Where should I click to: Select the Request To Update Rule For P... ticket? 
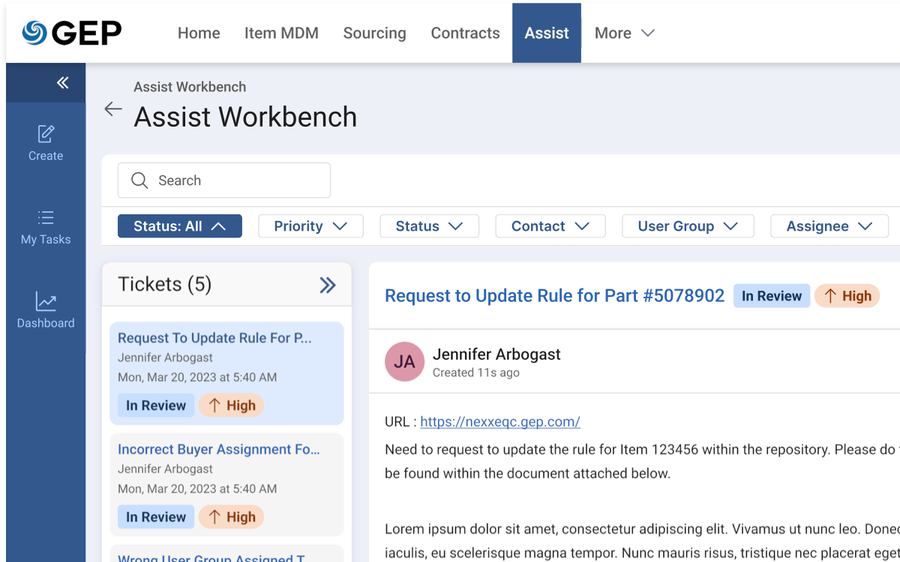pos(227,373)
